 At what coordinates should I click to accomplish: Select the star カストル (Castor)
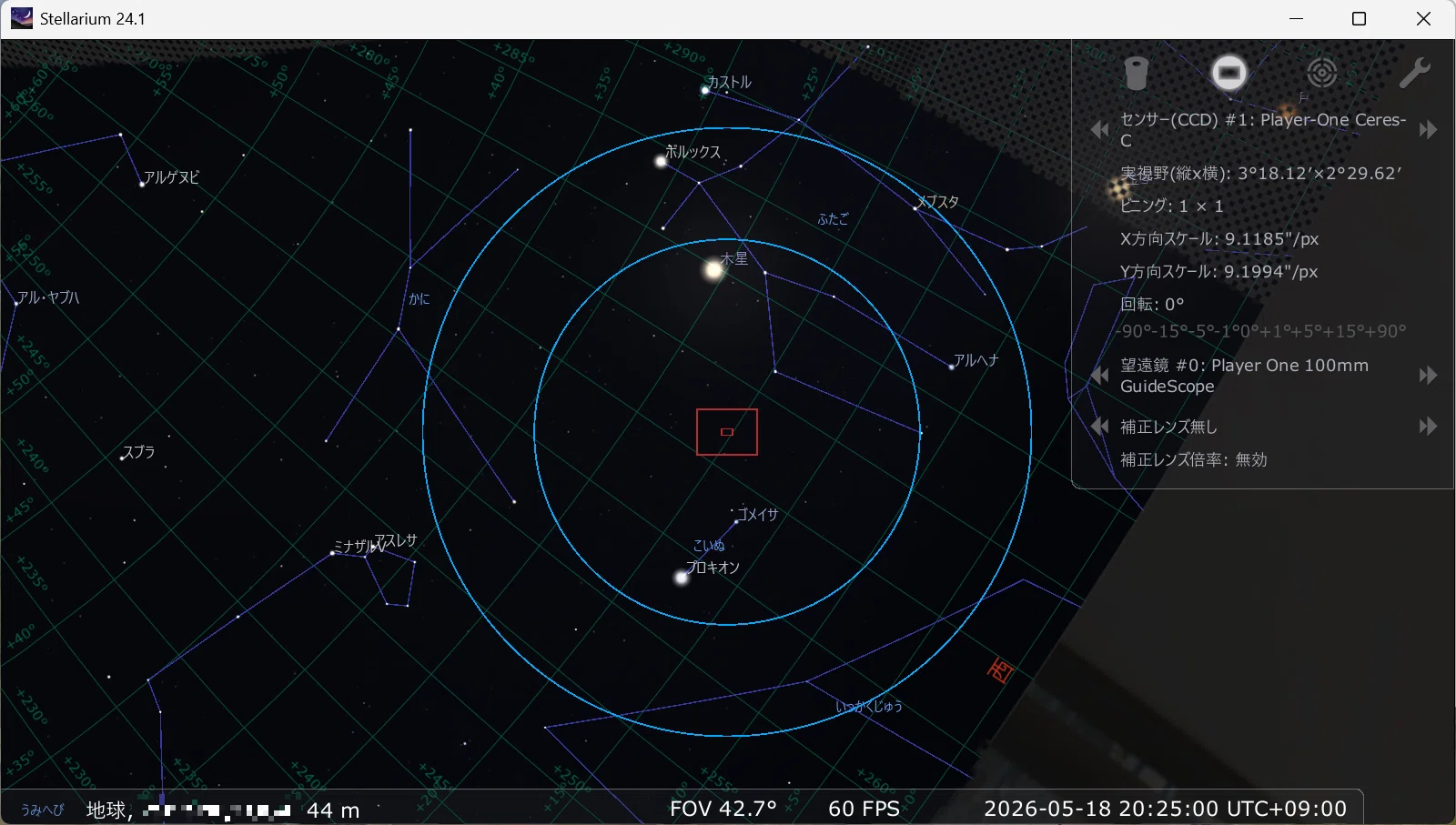point(705,90)
